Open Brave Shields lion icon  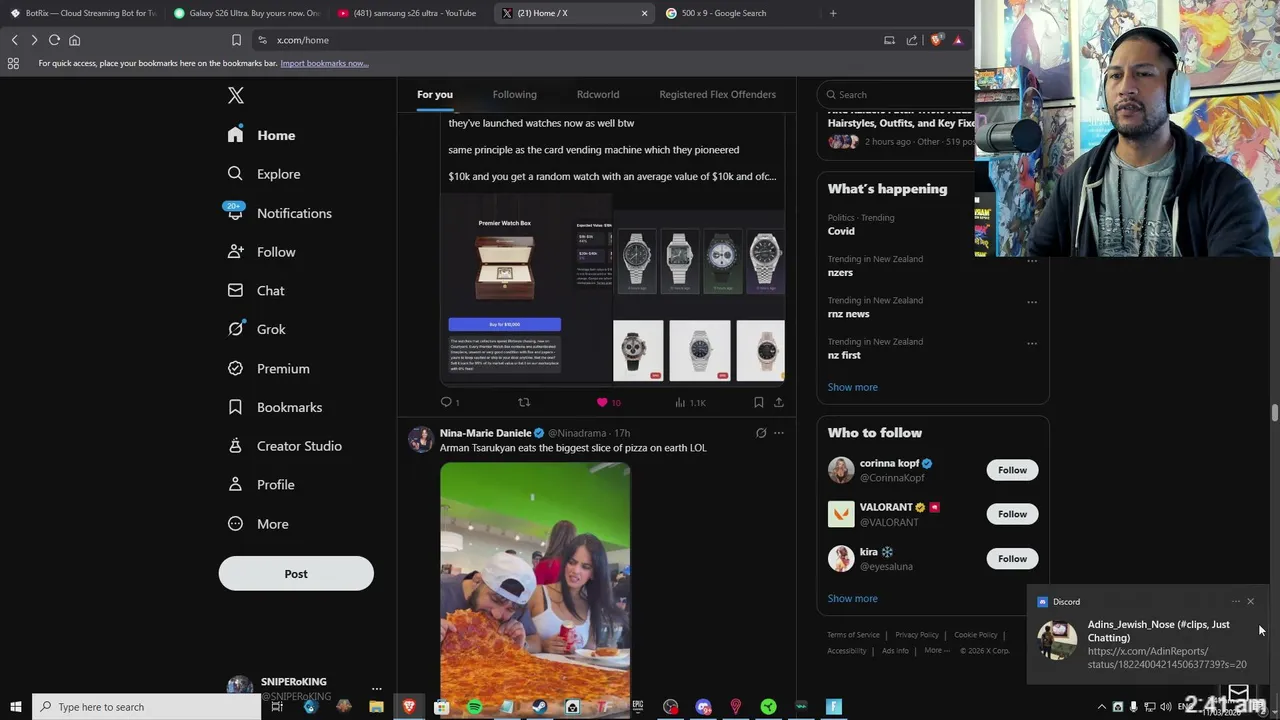pyautogui.click(x=936, y=40)
